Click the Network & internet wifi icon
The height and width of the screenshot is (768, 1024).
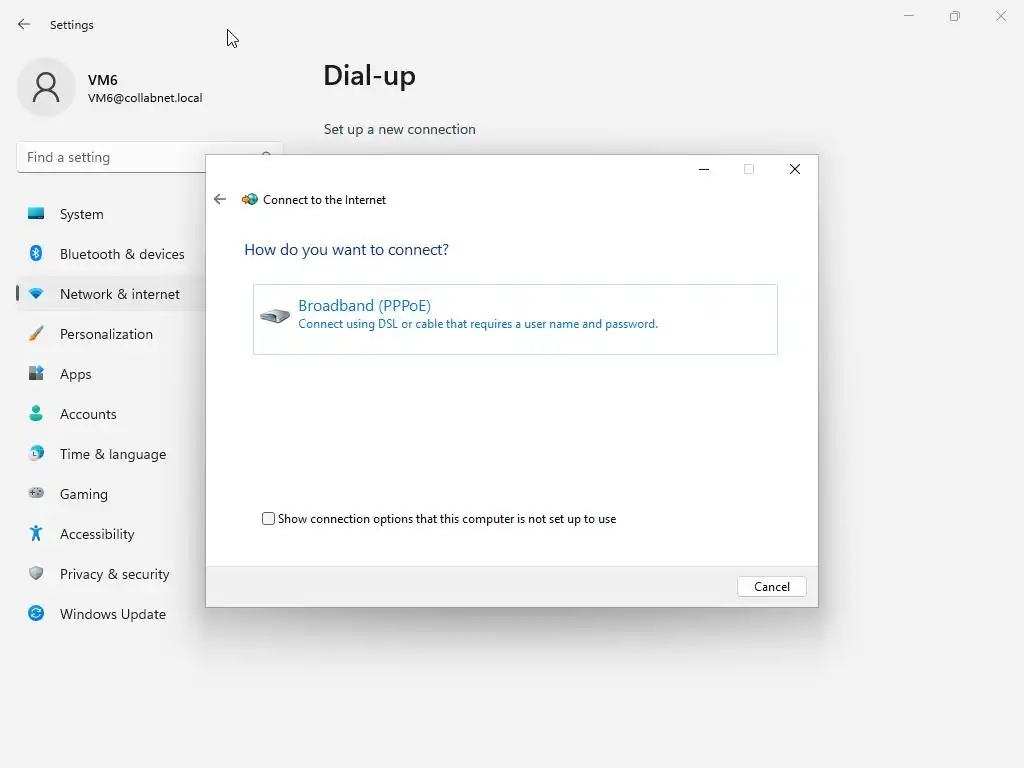click(x=36, y=294)
